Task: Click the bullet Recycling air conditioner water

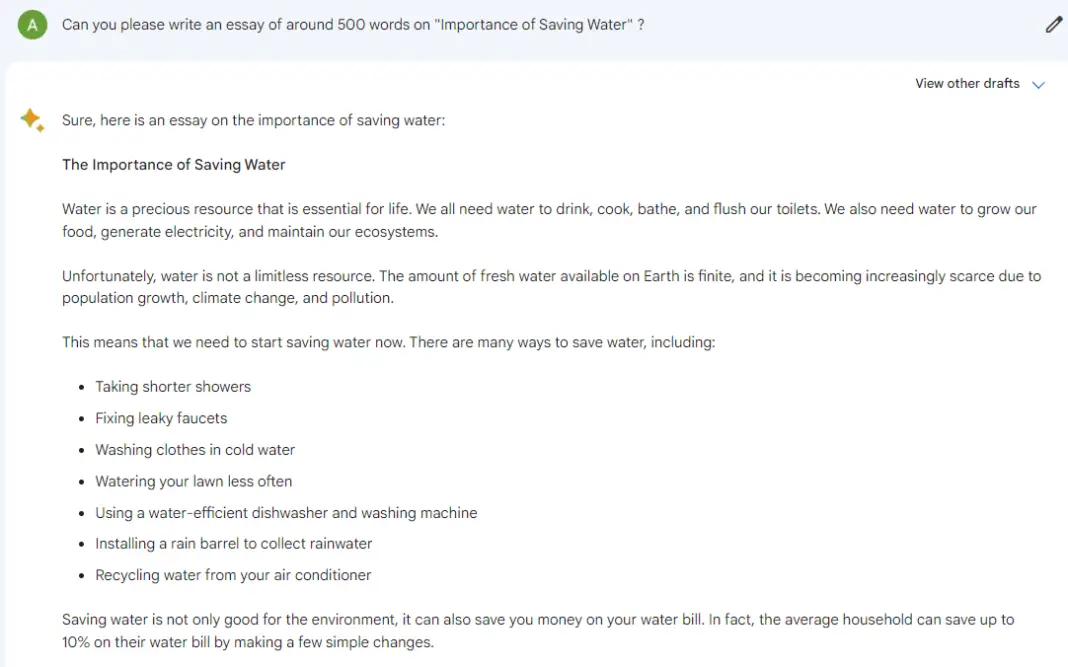Action: pyautogui.click(x=233, y=575)
